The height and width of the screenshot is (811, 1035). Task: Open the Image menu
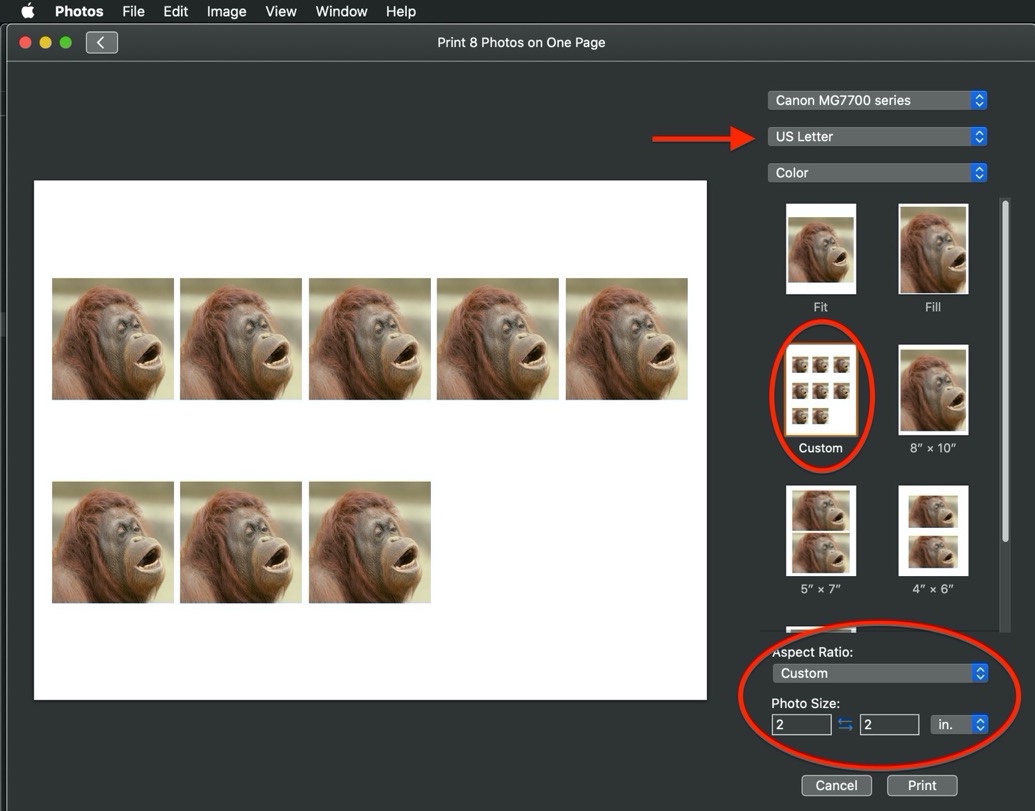(226, 11)
